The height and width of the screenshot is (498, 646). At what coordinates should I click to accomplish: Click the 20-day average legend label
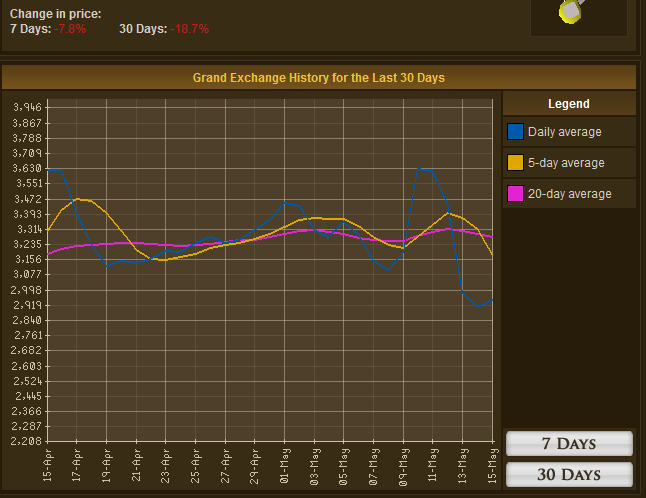pos(569,194)
